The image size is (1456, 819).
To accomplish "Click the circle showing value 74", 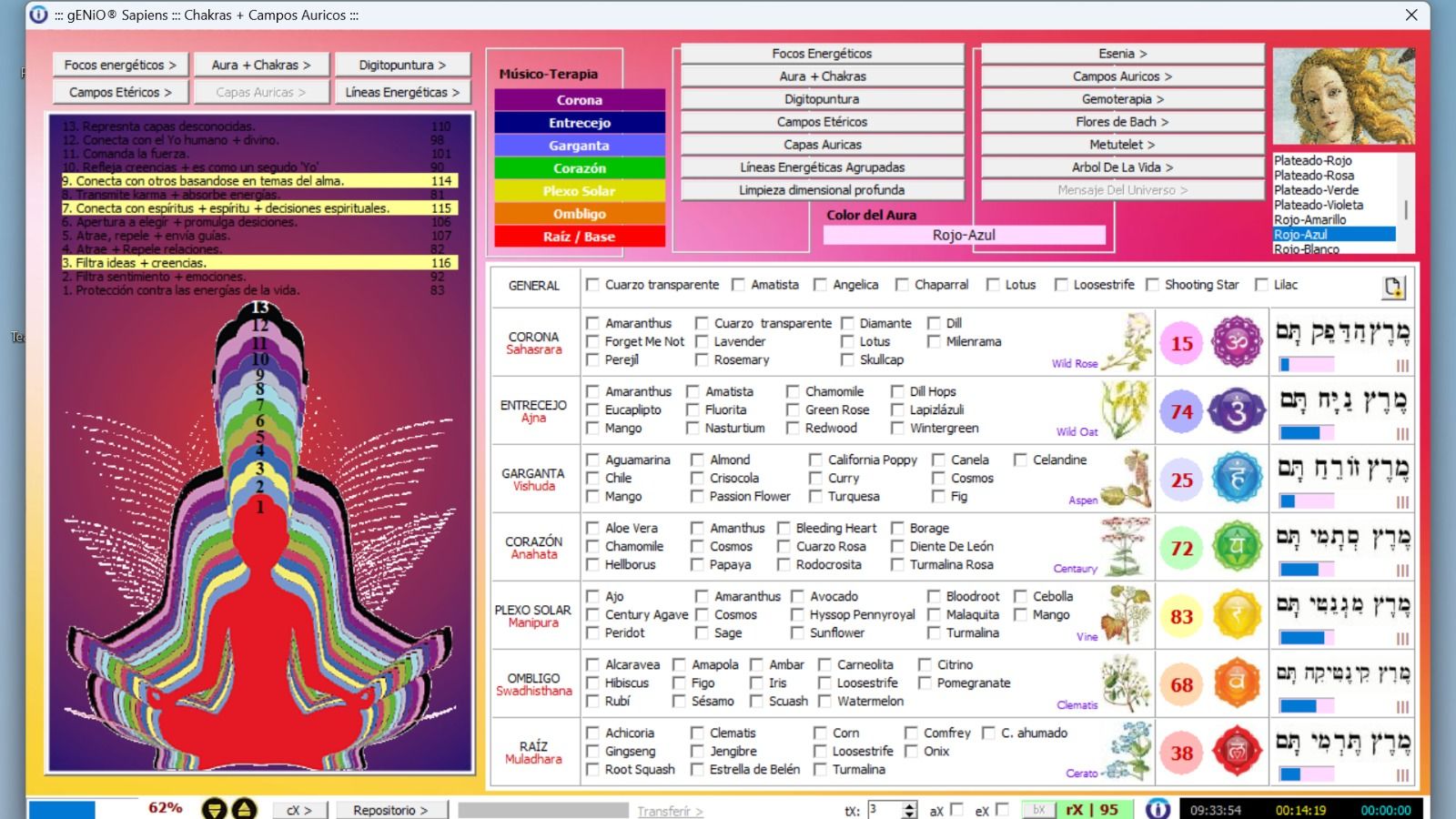I will [1181, 411].
